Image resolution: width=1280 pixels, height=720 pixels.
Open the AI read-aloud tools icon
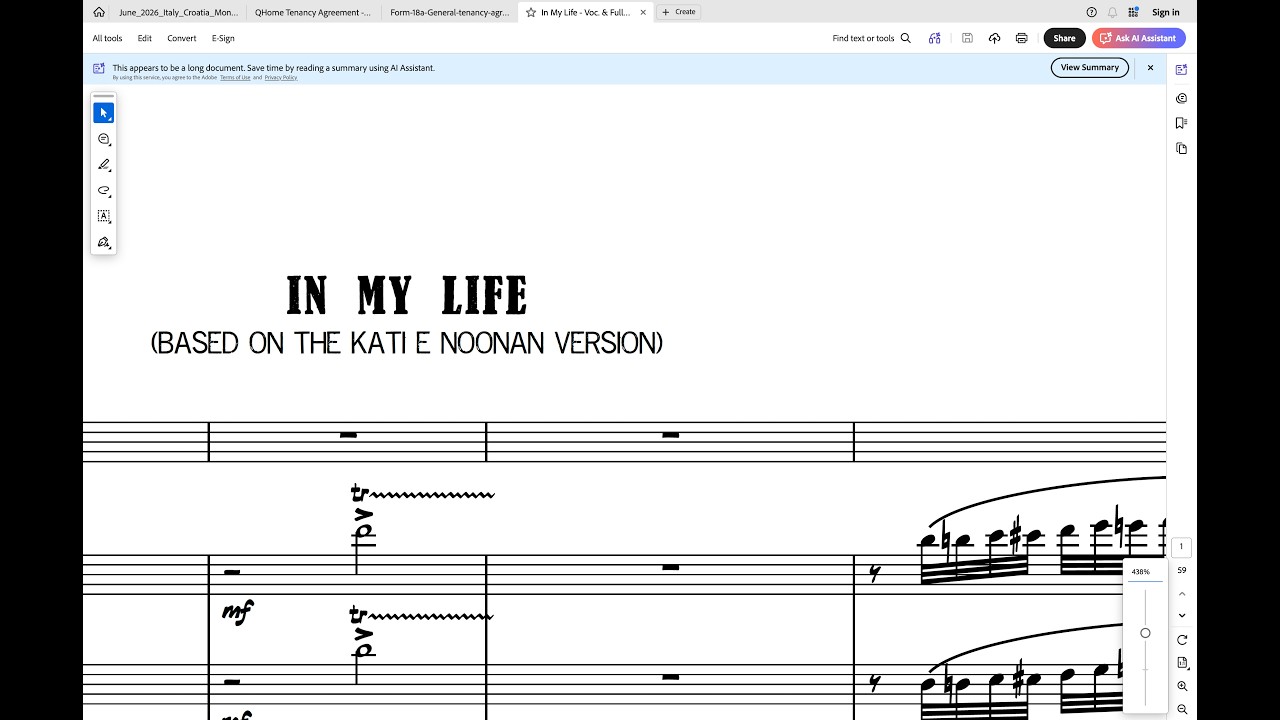click(x=934, y=38)
